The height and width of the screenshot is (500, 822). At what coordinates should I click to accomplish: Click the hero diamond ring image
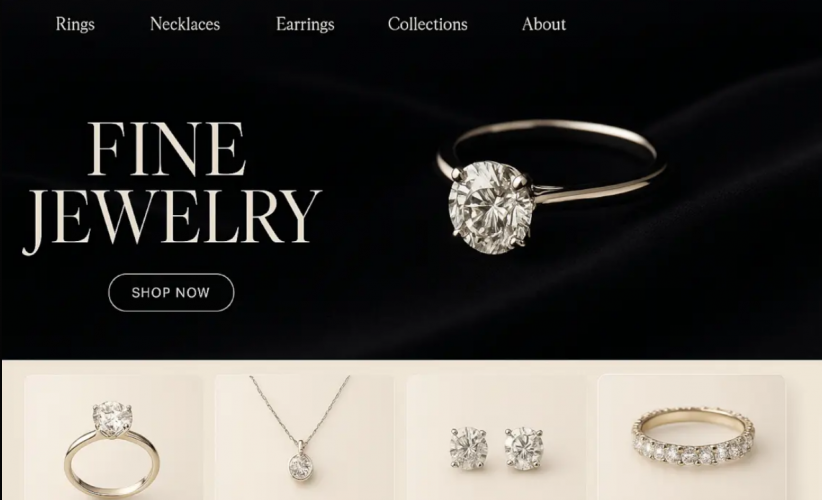coord(550,186)
